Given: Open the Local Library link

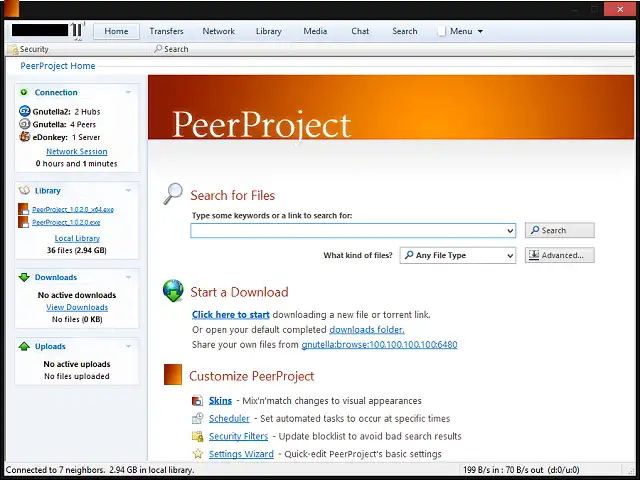Looking at the screenshot, I should pos(77,238).
